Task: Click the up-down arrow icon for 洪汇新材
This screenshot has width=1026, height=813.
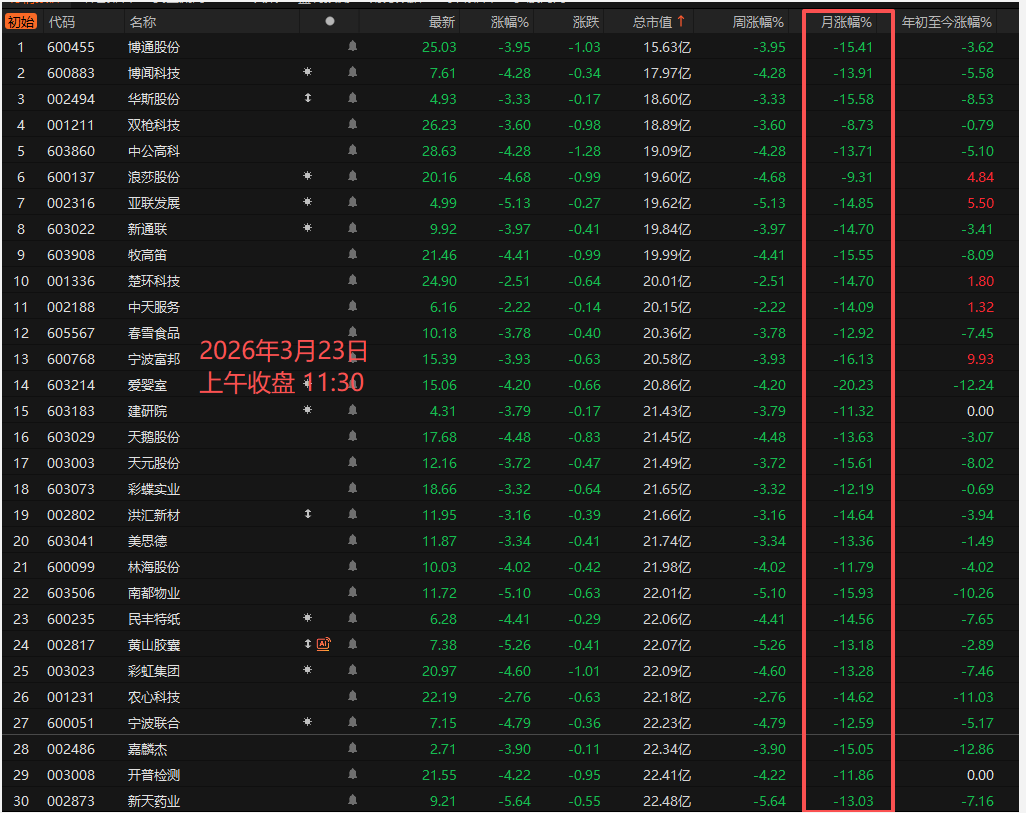Action: (x=308, y=514)
